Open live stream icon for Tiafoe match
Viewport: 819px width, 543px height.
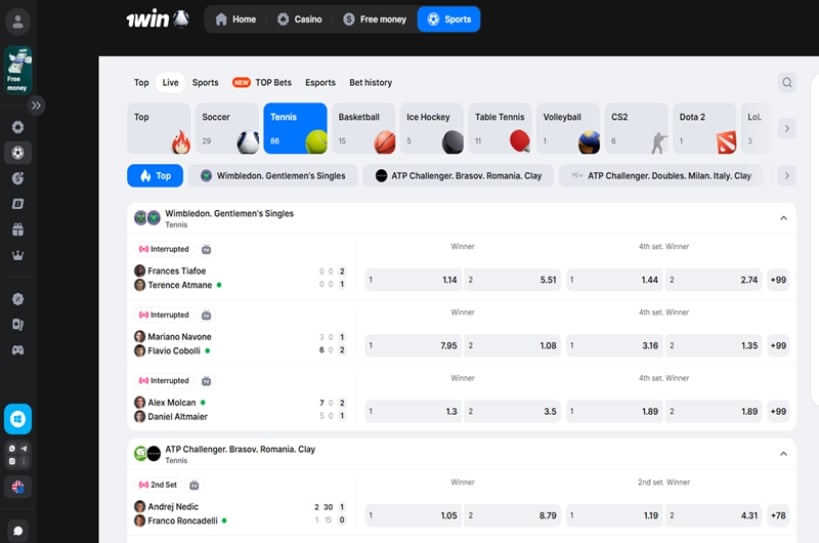point(206,250)
